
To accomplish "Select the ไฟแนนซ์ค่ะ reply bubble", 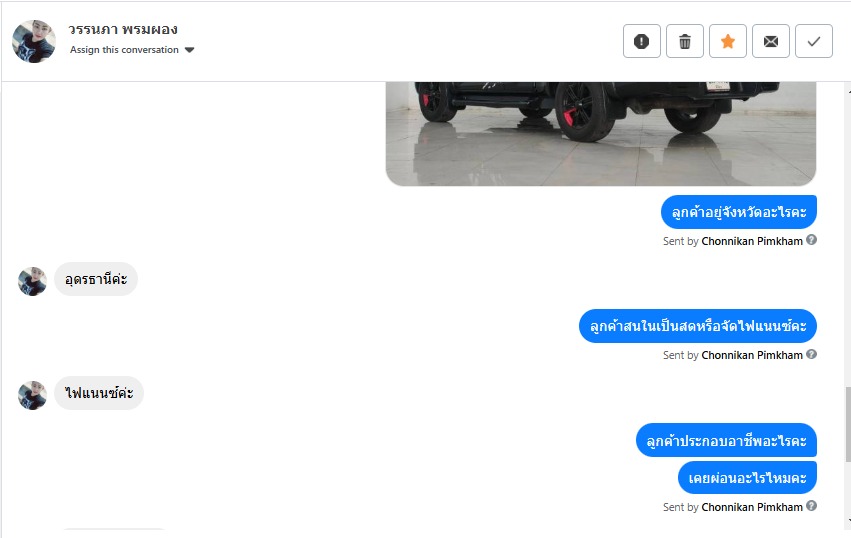I will click(x=99, y=393).
